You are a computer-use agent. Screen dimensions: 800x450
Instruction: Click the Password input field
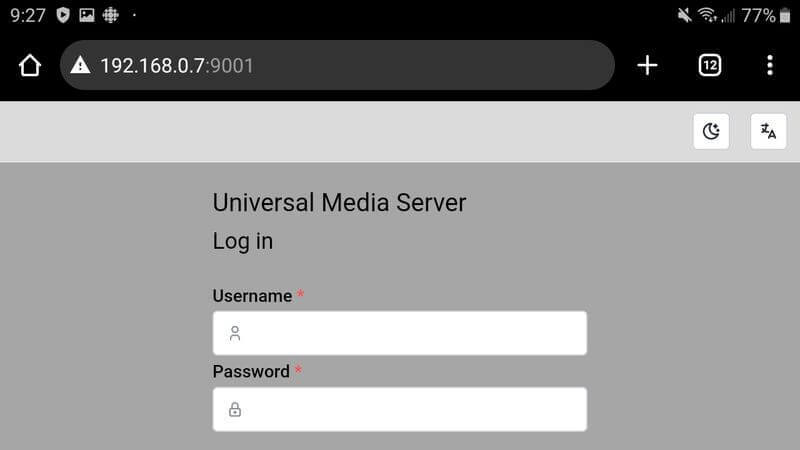tap(399, 409)
